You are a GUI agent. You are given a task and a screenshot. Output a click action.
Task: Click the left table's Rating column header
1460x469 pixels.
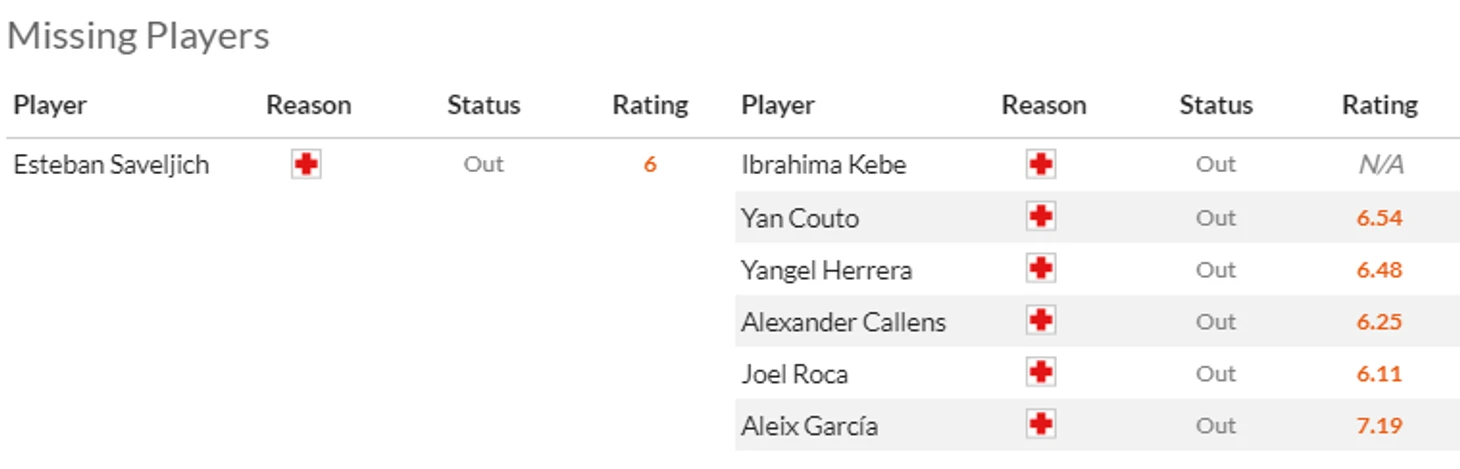tap(650, 105)
